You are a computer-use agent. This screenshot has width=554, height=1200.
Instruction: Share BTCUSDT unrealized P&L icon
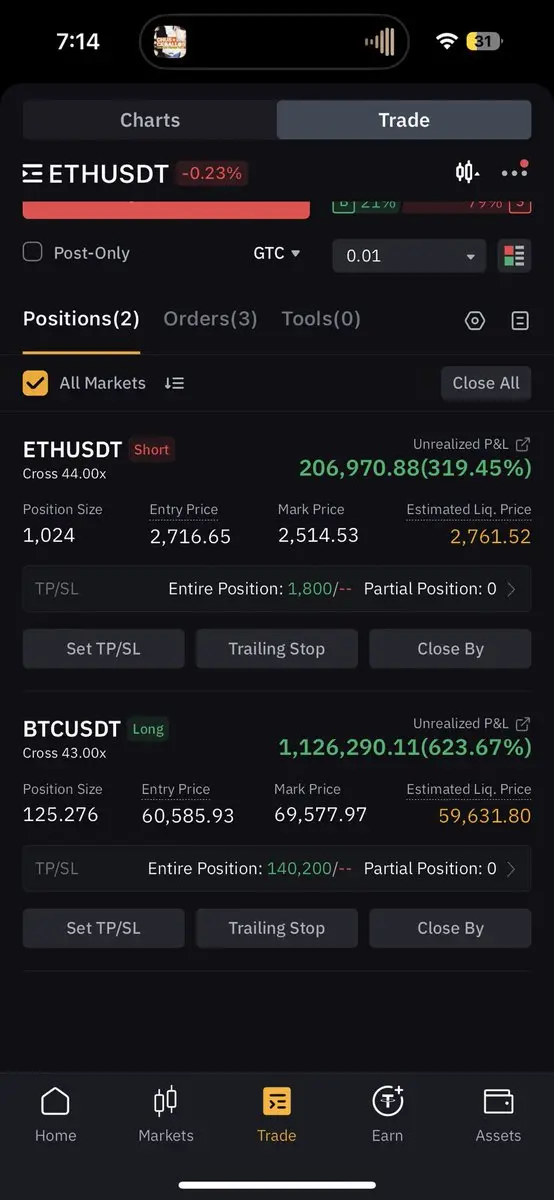(x=523, y=723)
